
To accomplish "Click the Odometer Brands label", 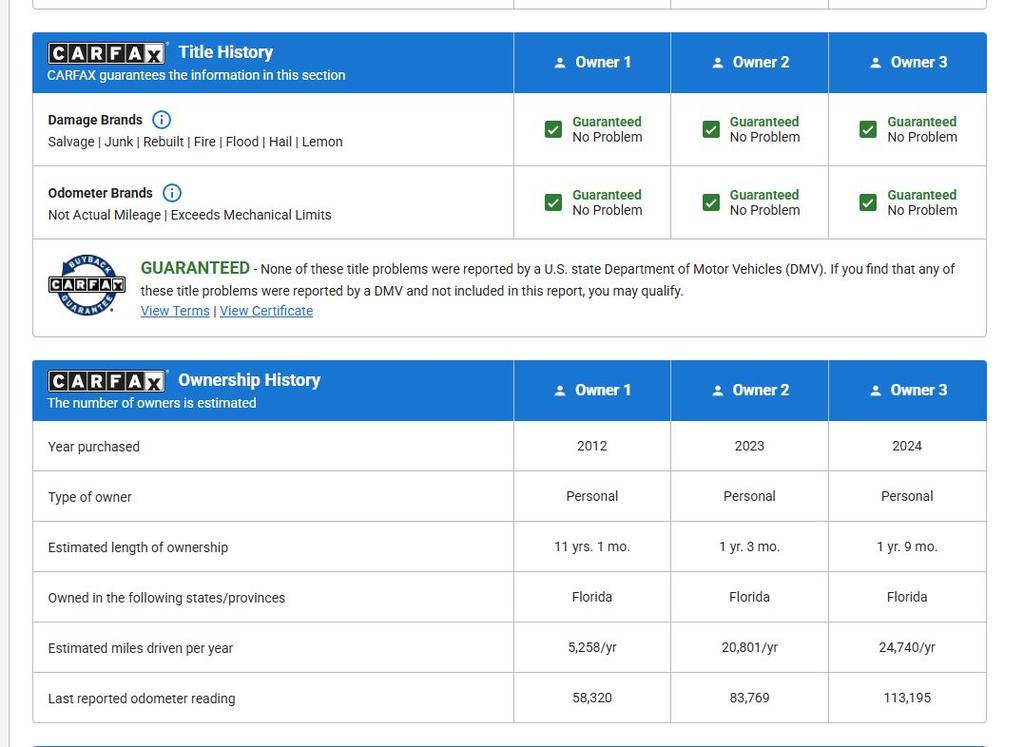I will 100,193.
